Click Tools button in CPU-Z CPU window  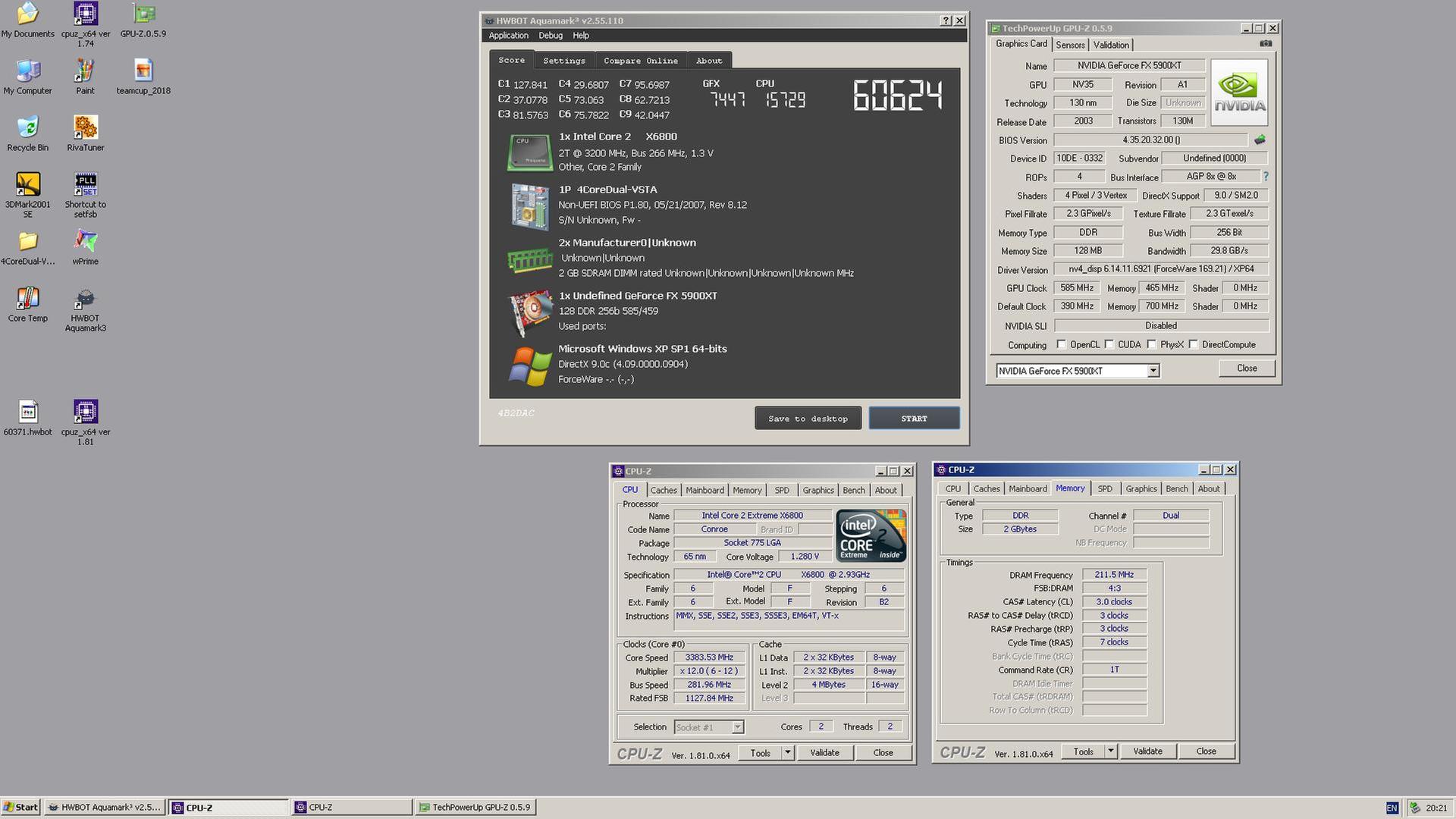760,752
